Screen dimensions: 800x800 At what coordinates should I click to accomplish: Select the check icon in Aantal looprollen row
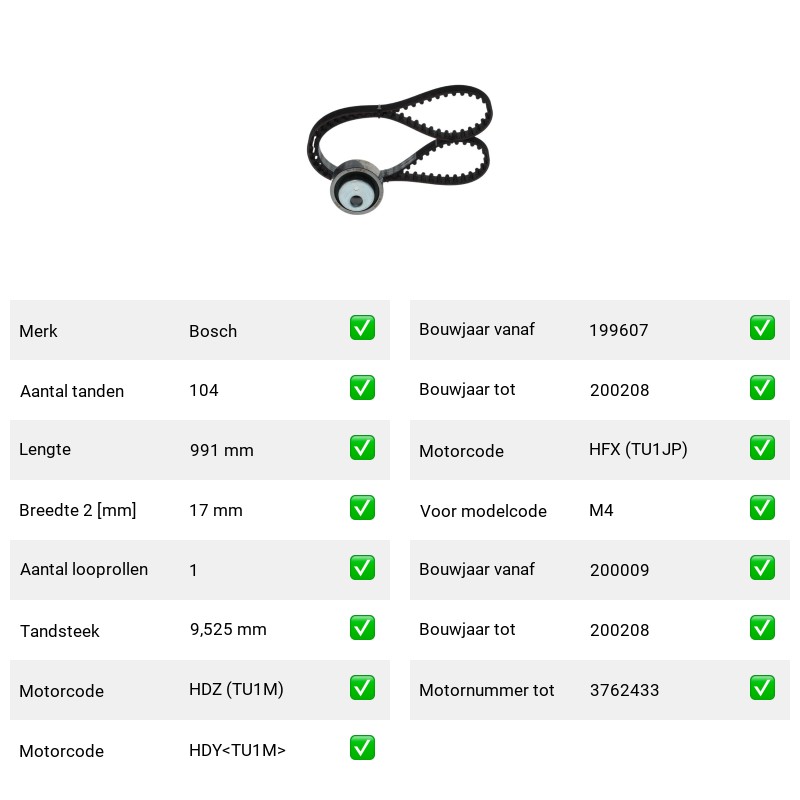(362, 568)
